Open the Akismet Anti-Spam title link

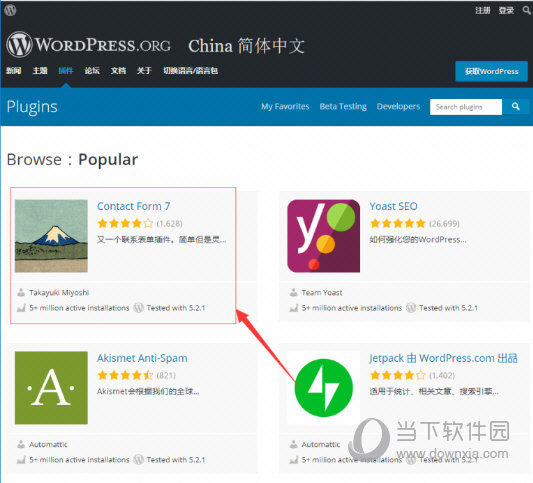(x=142, y=358)
